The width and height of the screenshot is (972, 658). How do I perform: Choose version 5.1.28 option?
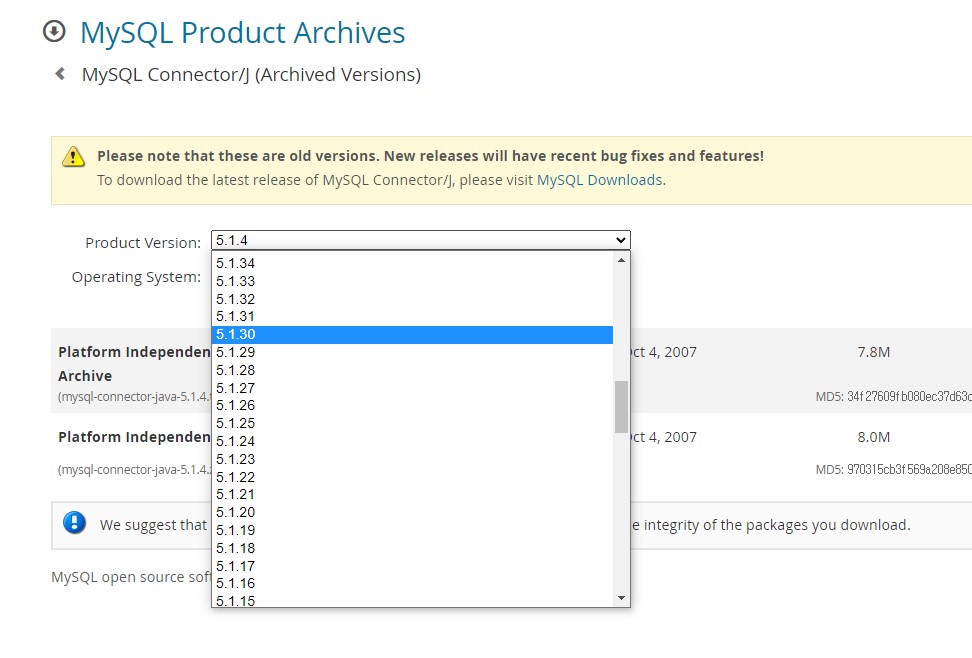pyautogui.click(x=412, y=370)
